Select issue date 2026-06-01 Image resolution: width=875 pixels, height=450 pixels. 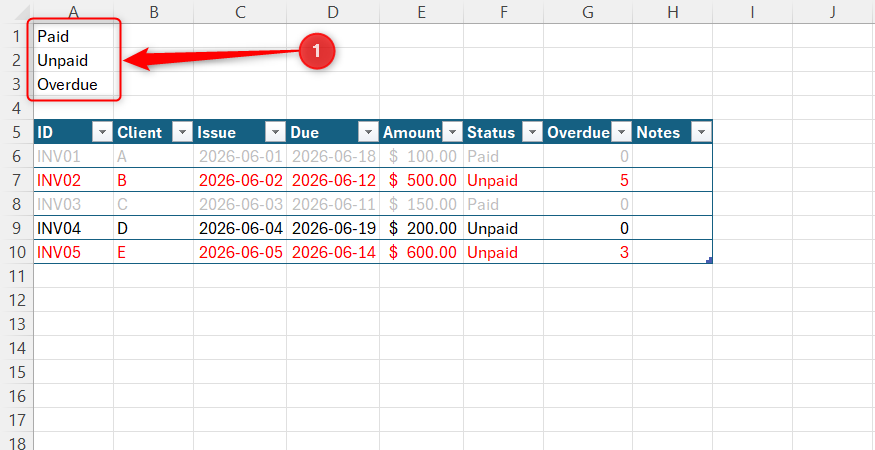click(240, 156)
